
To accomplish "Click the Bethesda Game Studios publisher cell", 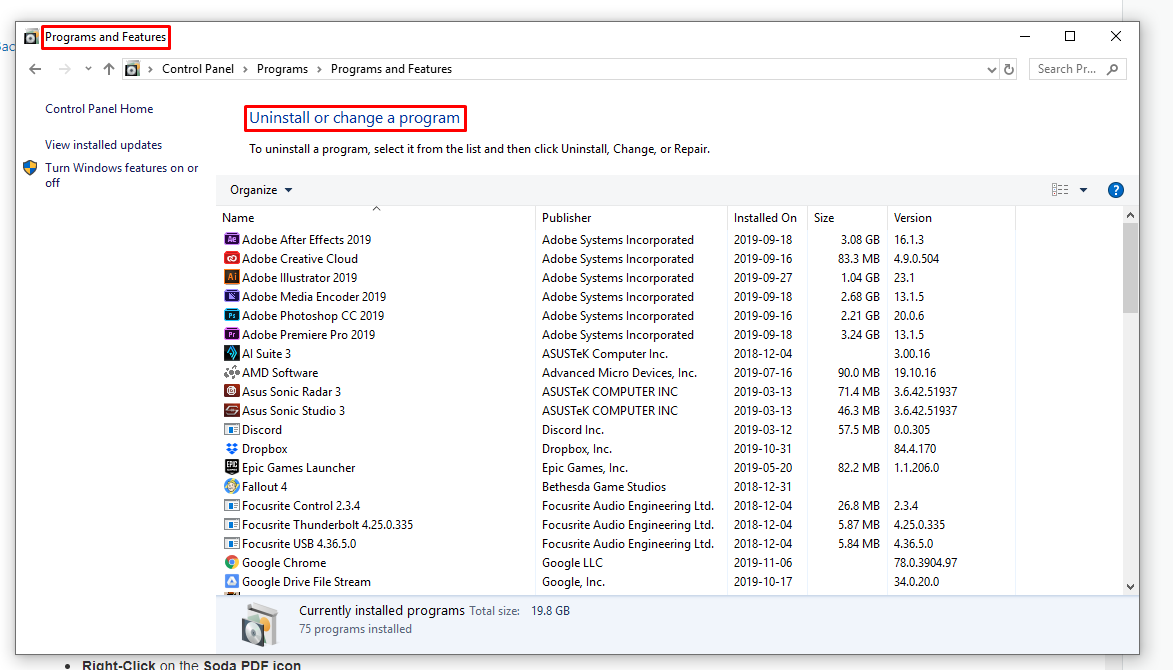I will 604,486.
